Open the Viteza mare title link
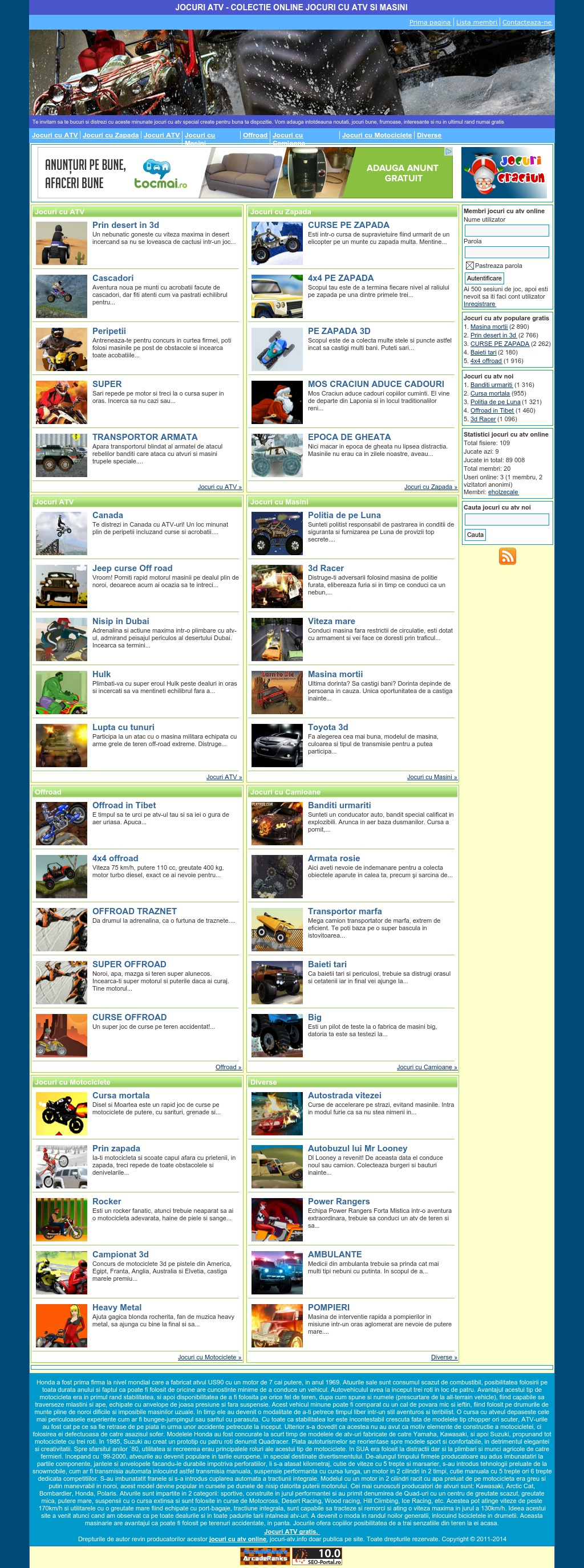This screenshot has height=1568, width=584. point(331,621)
